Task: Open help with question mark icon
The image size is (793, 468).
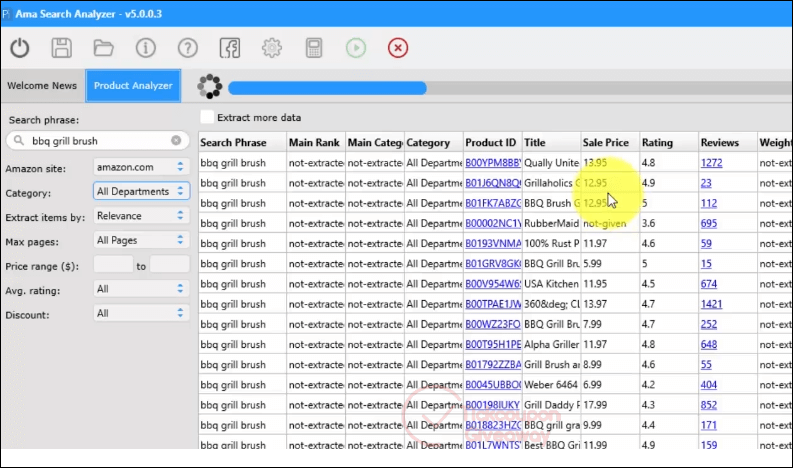Action: (188, 48)
